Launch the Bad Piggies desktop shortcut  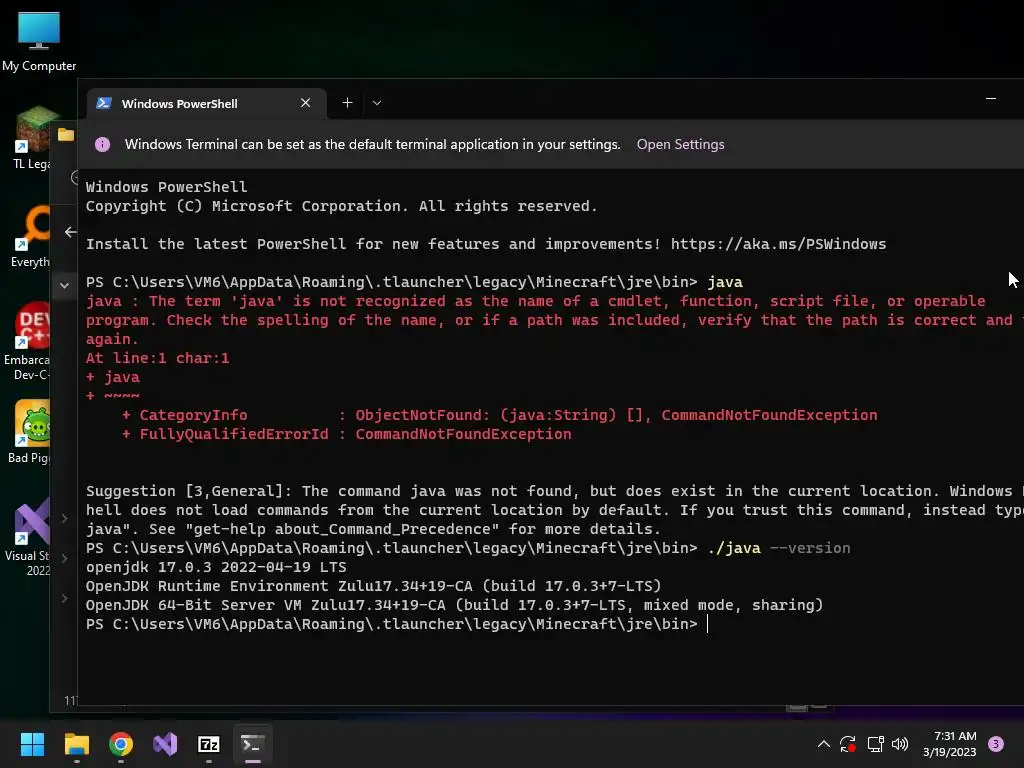pos(30,432)
